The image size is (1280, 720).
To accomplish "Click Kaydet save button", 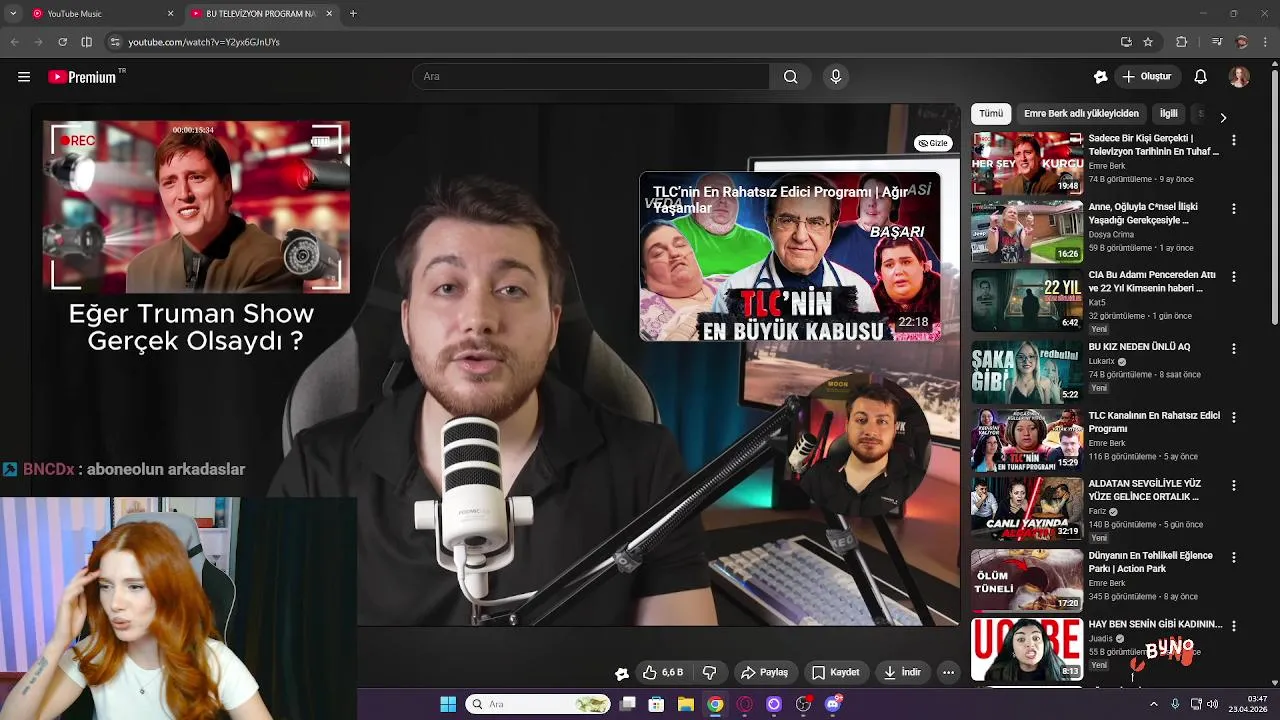I will [836, 672].
